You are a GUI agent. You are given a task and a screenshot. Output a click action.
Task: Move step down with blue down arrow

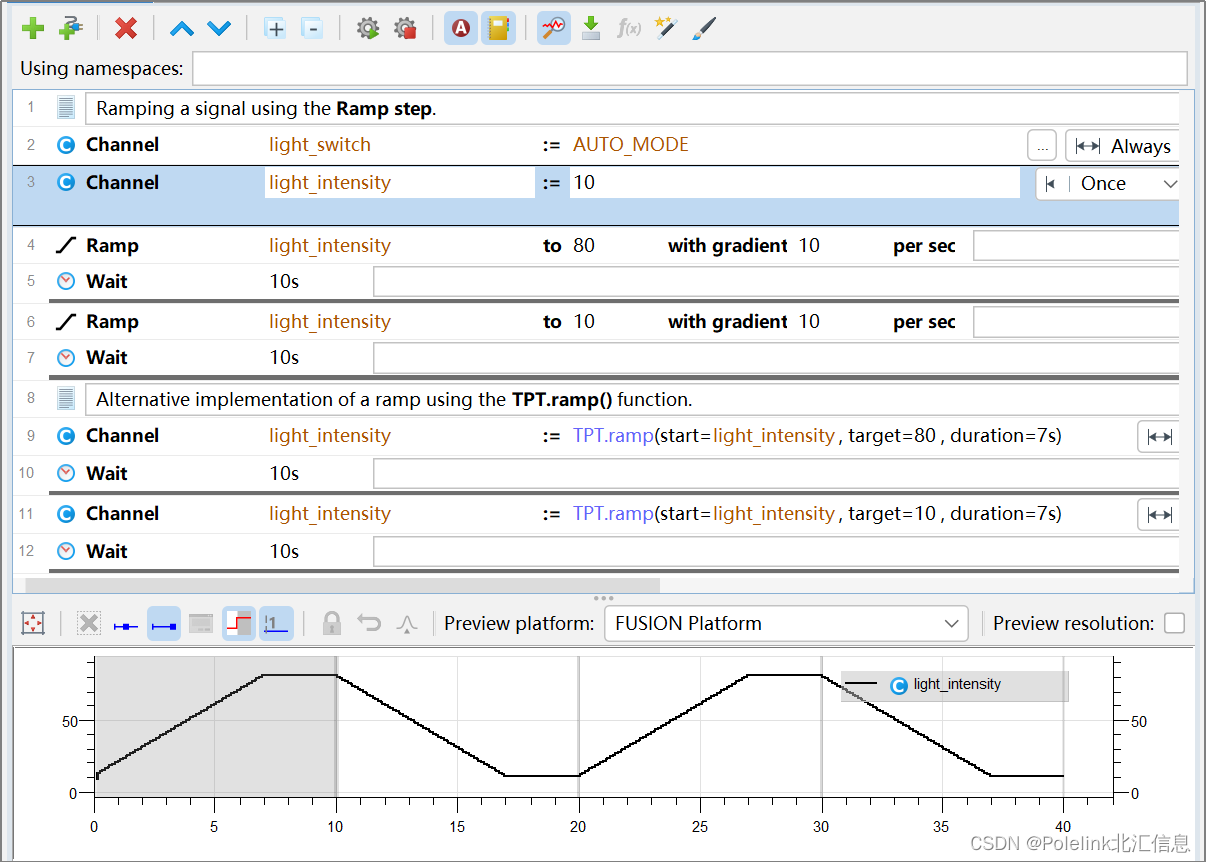click(219, 28)
